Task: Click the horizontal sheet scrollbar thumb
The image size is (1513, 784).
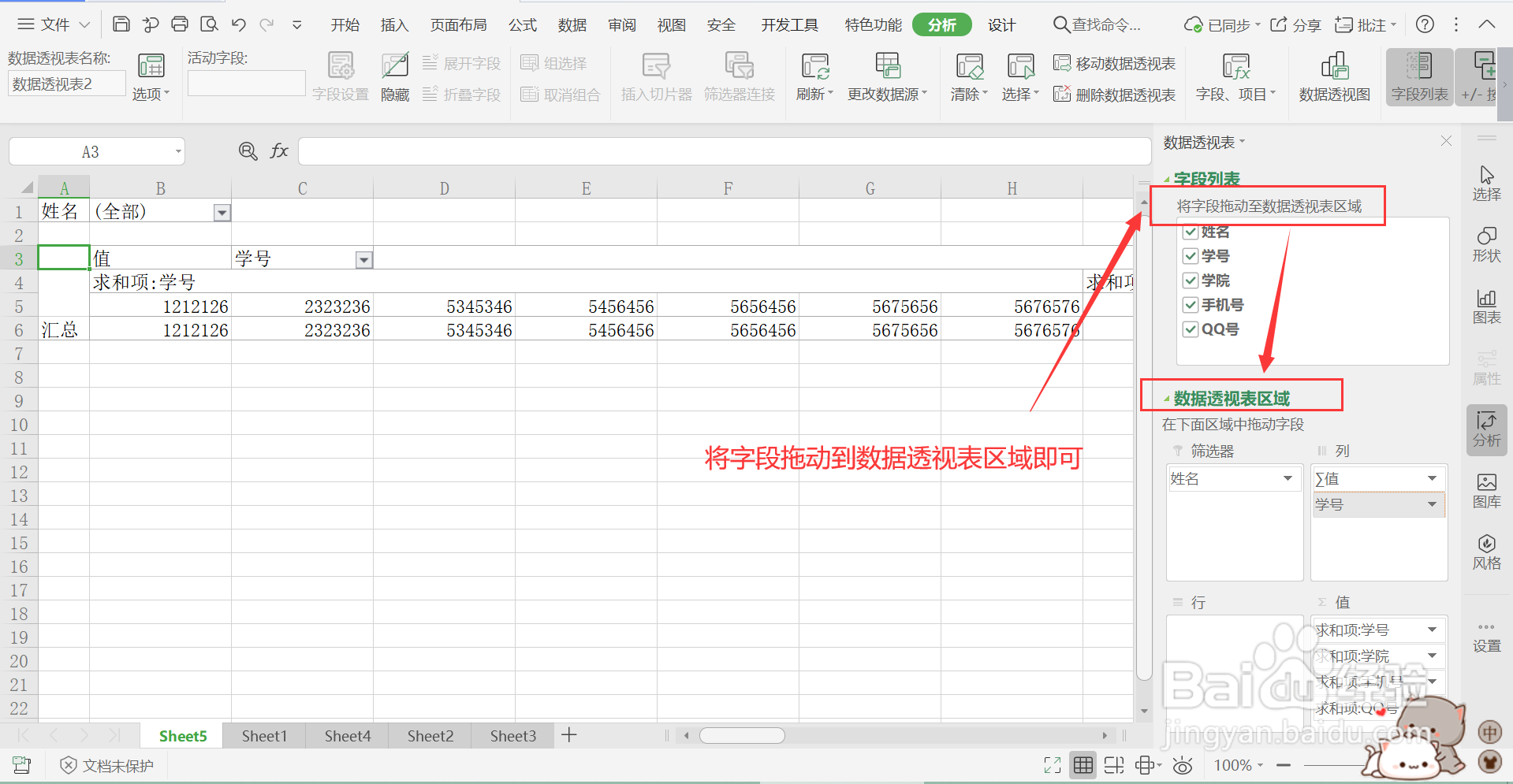Action: click(x=742, y=735)
